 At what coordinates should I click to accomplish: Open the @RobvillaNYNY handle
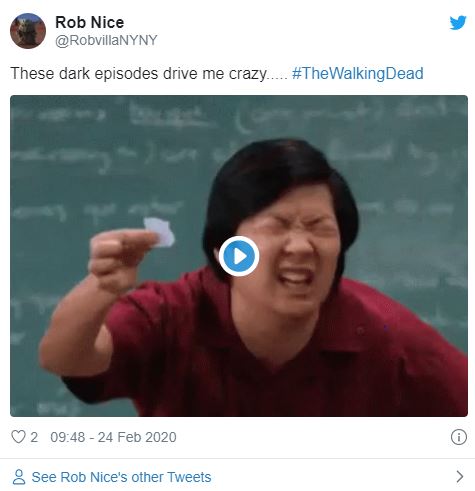tap(106, 40)
